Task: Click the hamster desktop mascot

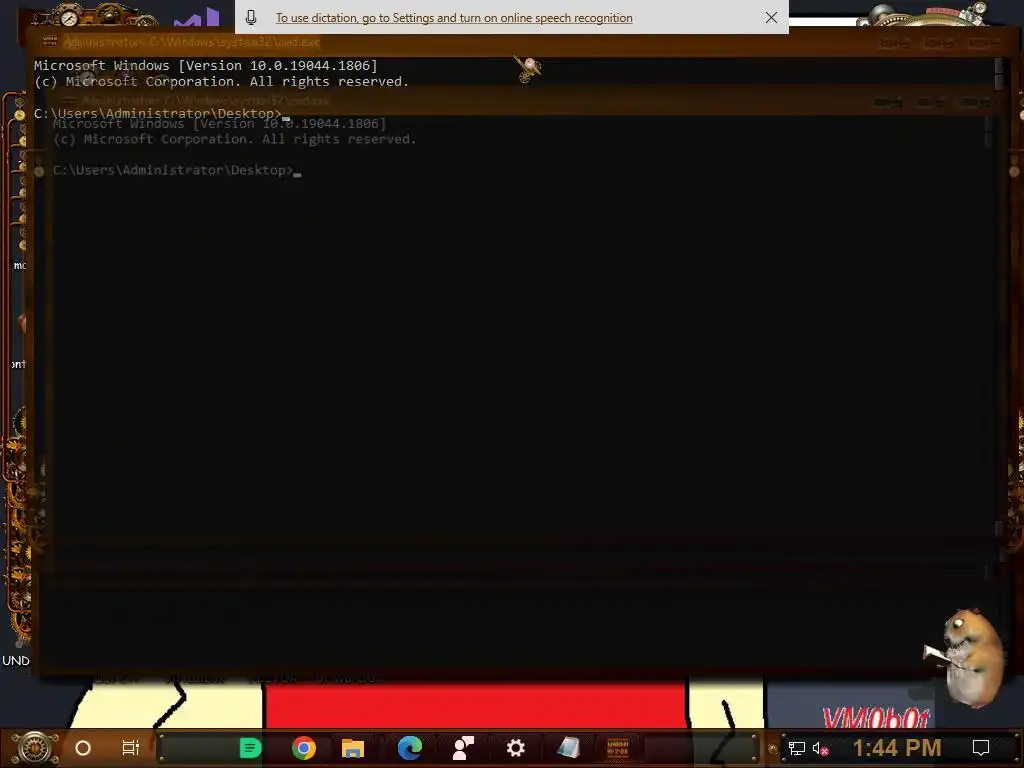Action: [965, 657]
